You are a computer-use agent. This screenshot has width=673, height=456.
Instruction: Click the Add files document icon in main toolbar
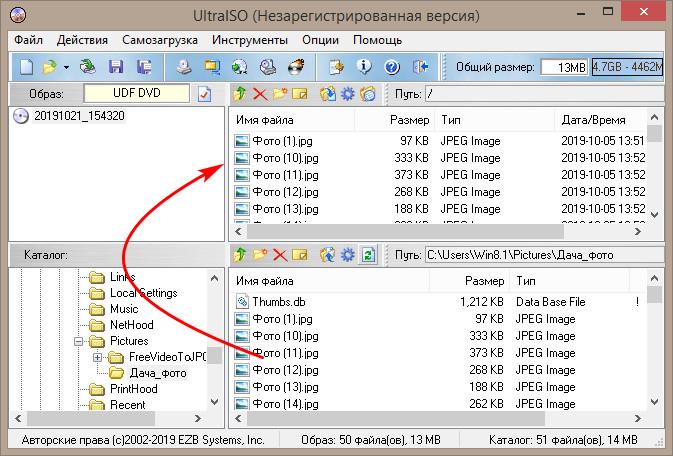point(336,67)
